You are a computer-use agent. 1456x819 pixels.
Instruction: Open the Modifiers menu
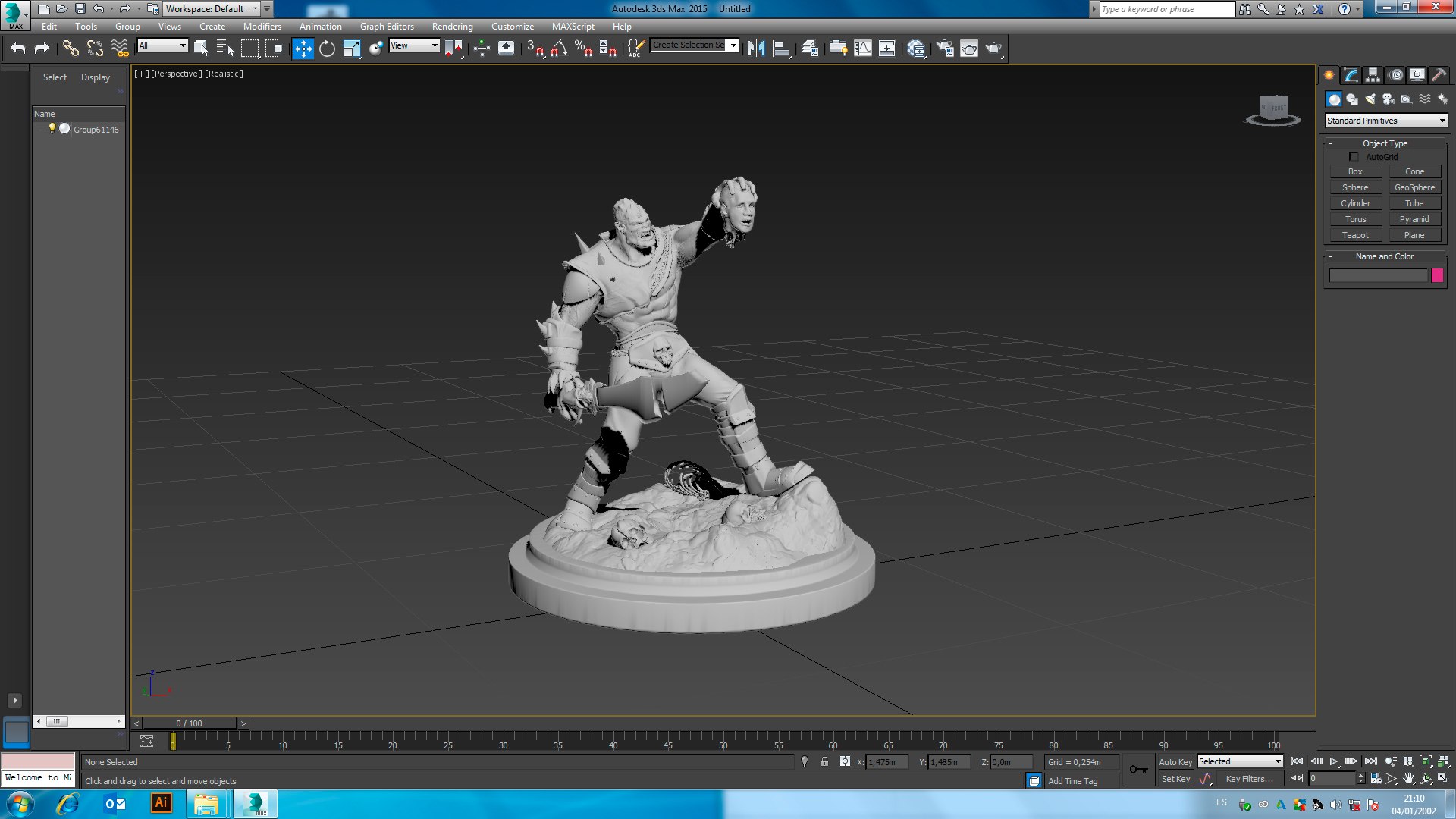click(x=262, y=27)
